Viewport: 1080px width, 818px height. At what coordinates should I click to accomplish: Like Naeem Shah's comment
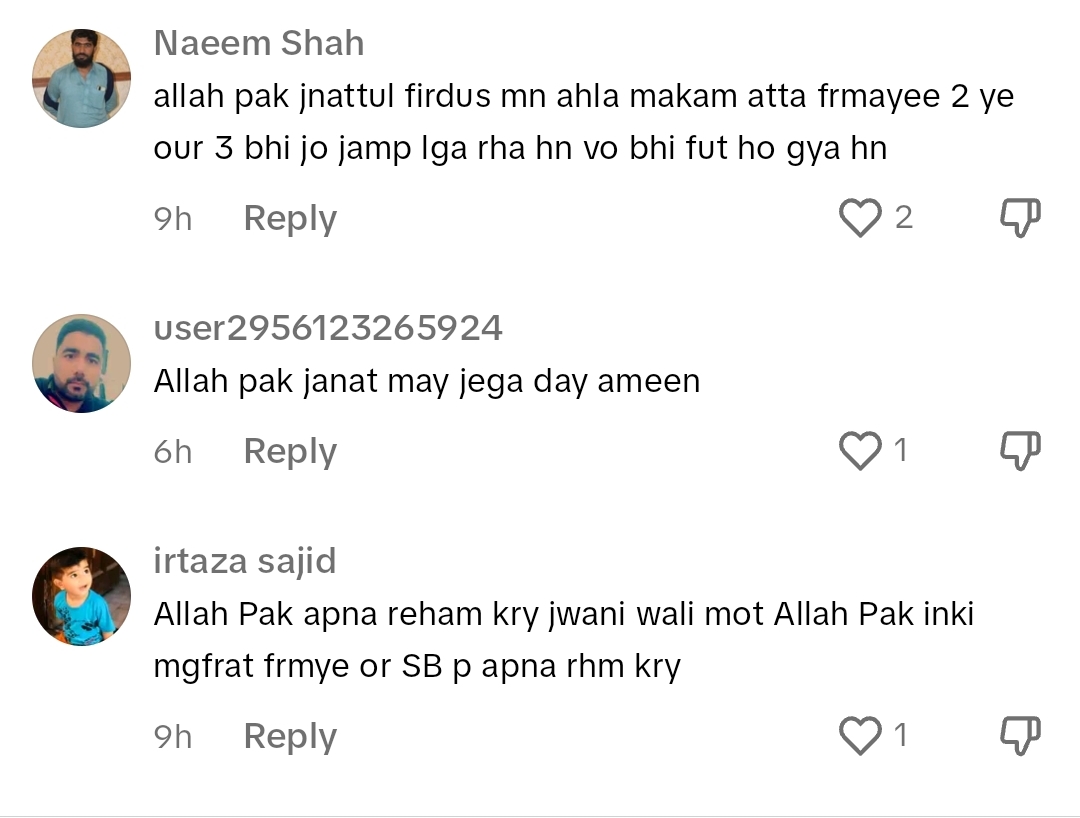(x=859, y=218)
